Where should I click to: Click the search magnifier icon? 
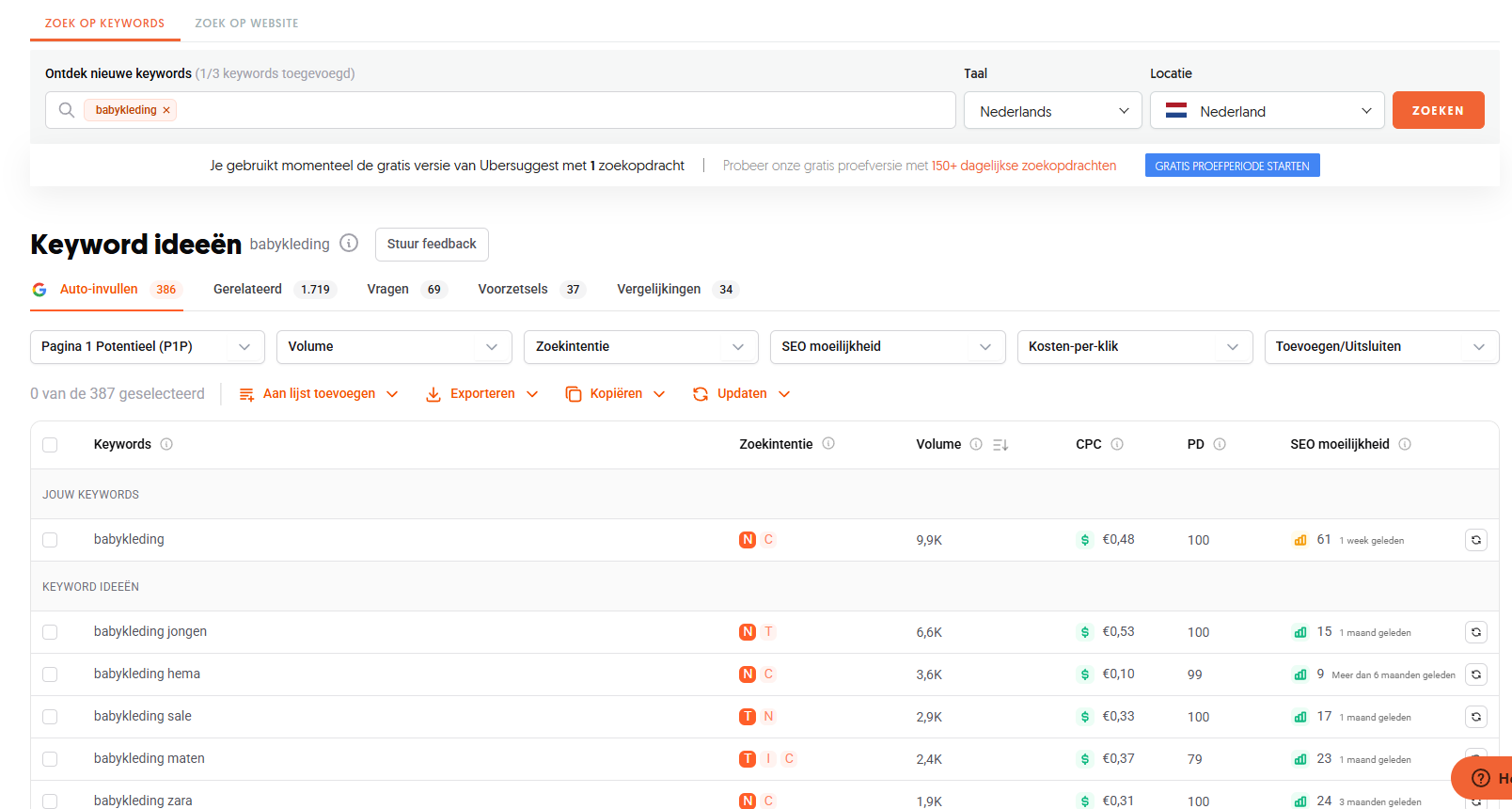(x=67, y=110)
